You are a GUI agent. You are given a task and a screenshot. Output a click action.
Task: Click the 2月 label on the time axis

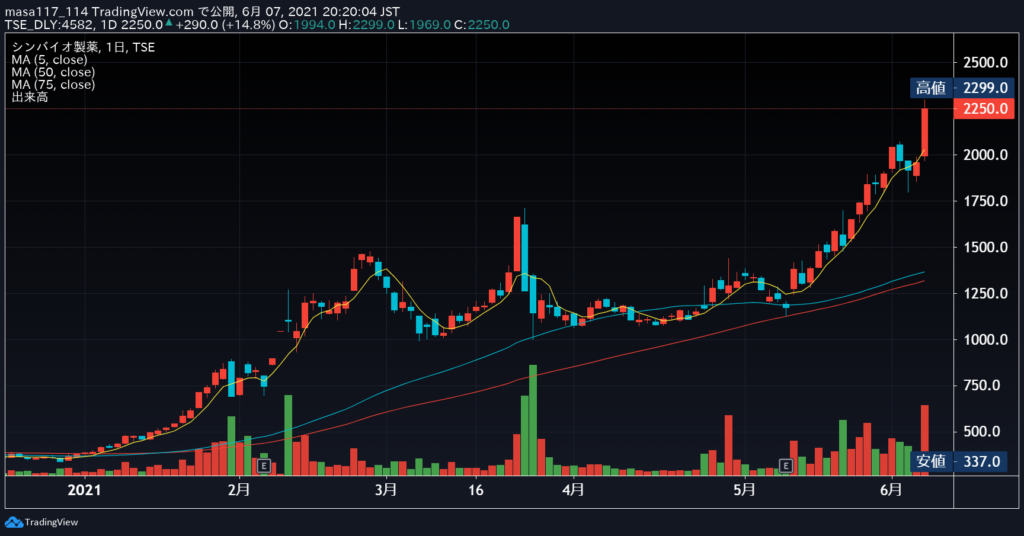click(239, 489)
